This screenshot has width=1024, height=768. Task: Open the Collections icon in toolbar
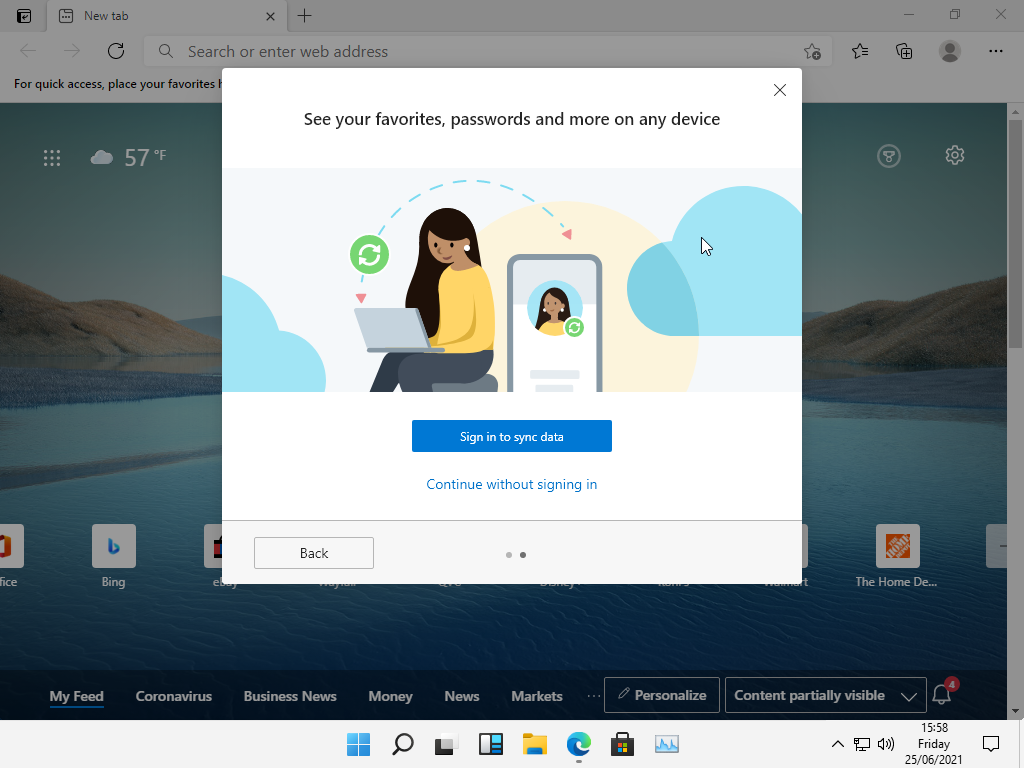point(904,51)
